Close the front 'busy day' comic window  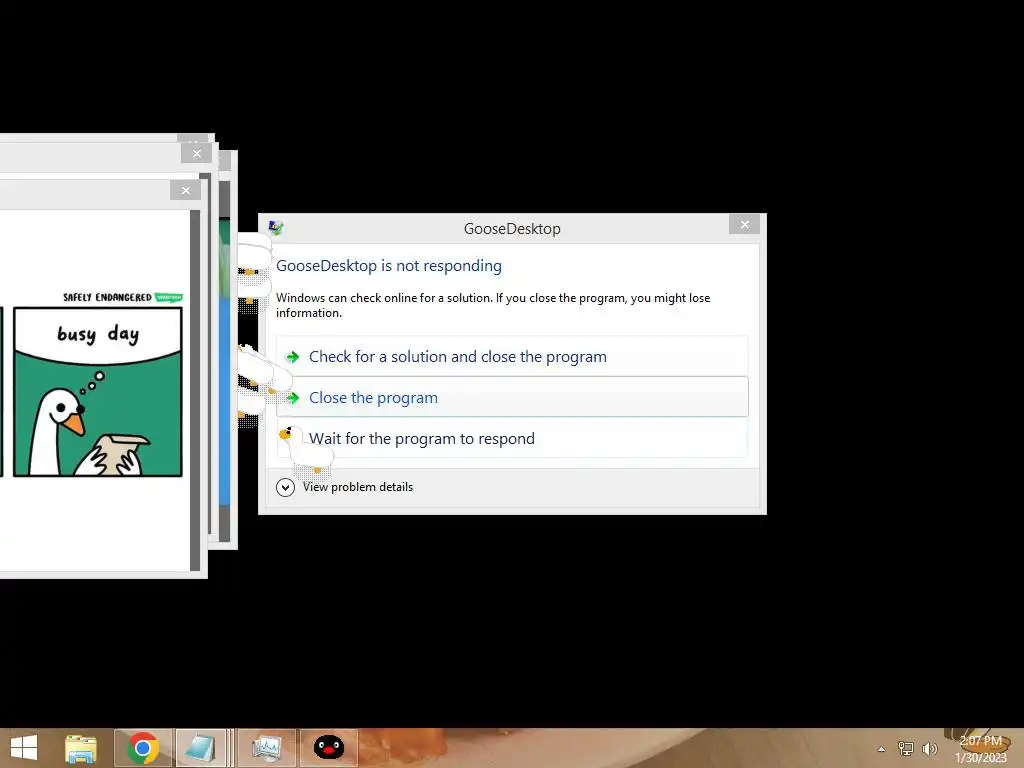click(x=185, y=191)
